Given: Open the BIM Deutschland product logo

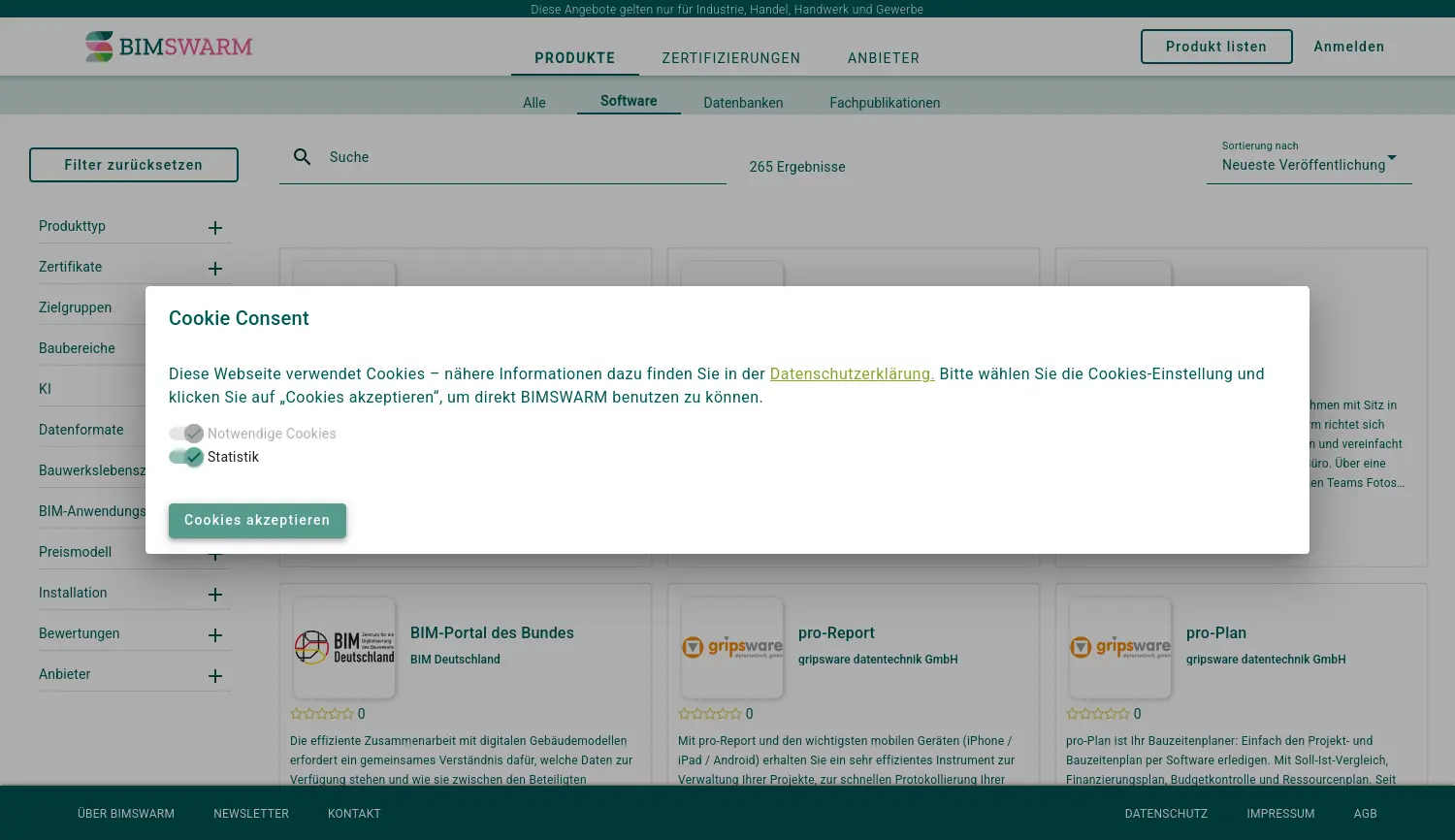Looking at the screenshot, I should 344,648.
